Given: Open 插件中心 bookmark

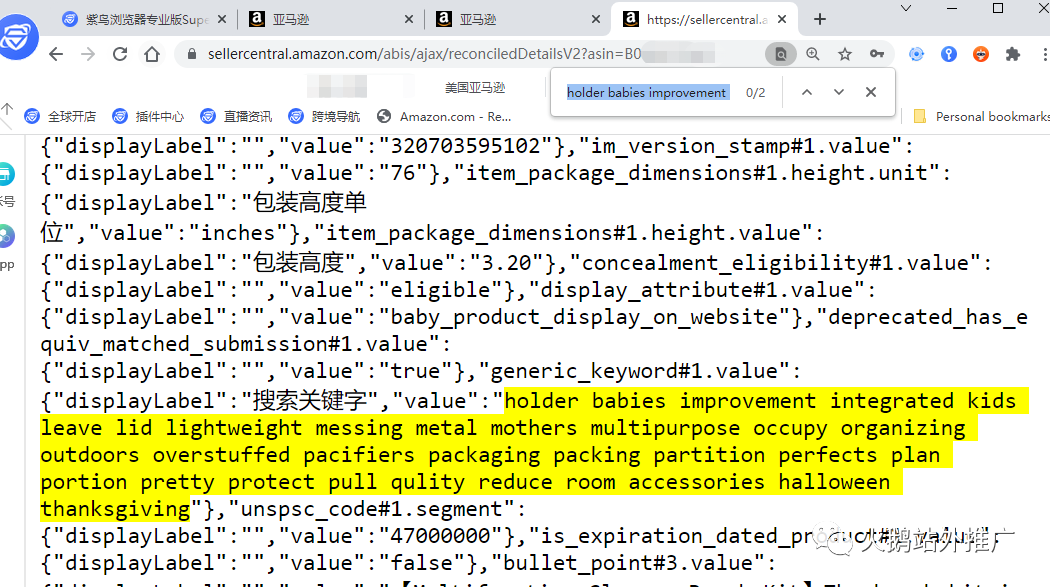Looking at the screenshot, I should [x=148, y=116].
